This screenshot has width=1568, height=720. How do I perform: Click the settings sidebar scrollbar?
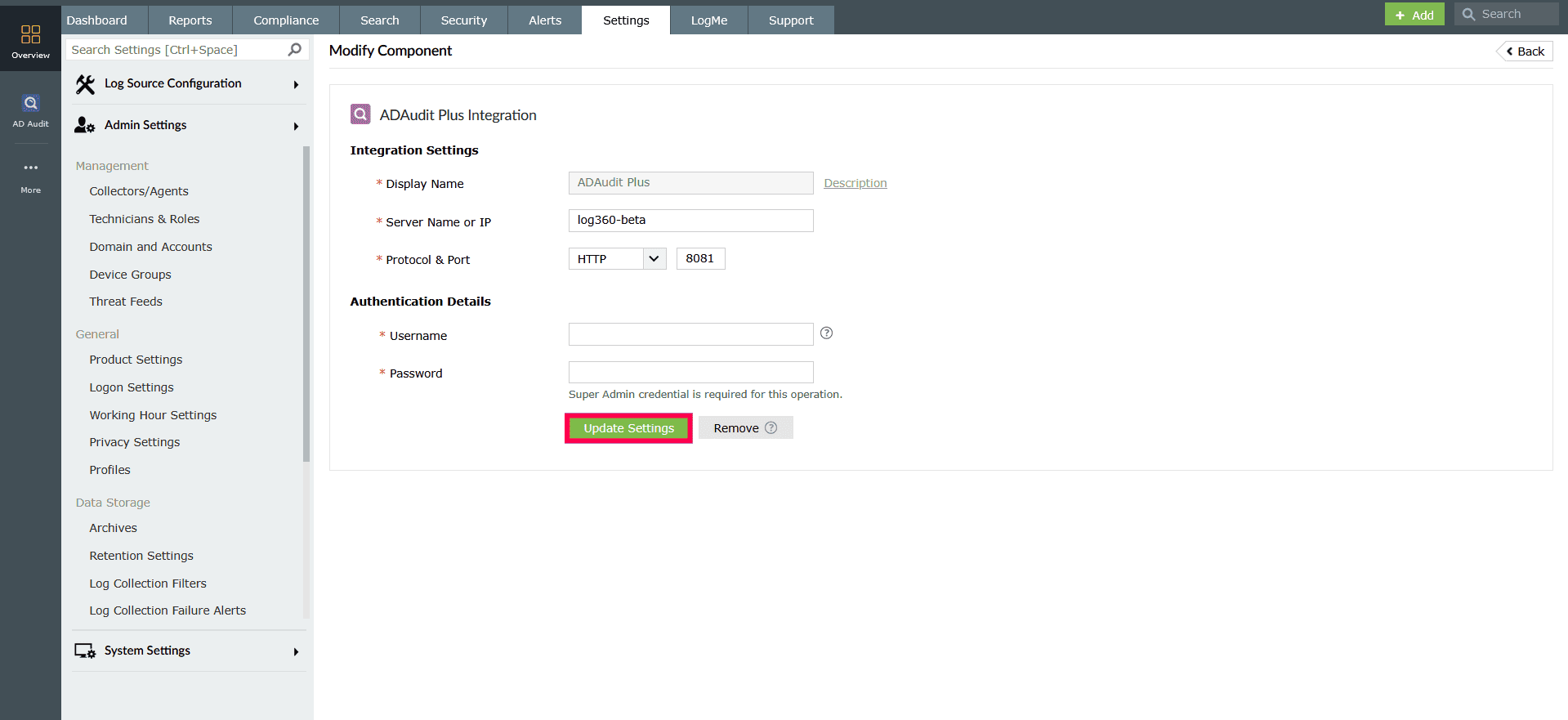point(306,304)
